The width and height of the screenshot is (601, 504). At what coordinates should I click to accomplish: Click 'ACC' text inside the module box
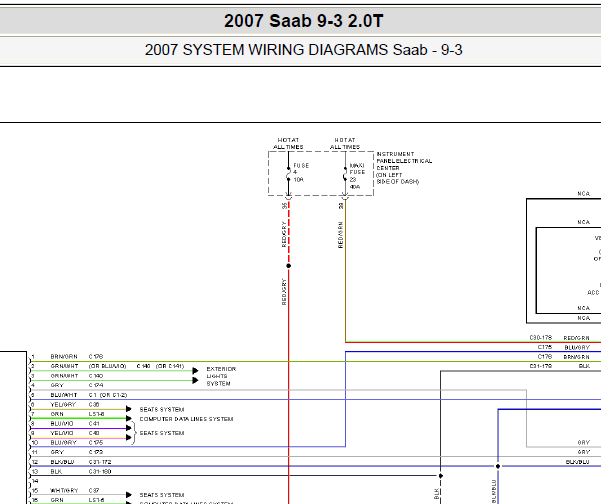[593, 292]
